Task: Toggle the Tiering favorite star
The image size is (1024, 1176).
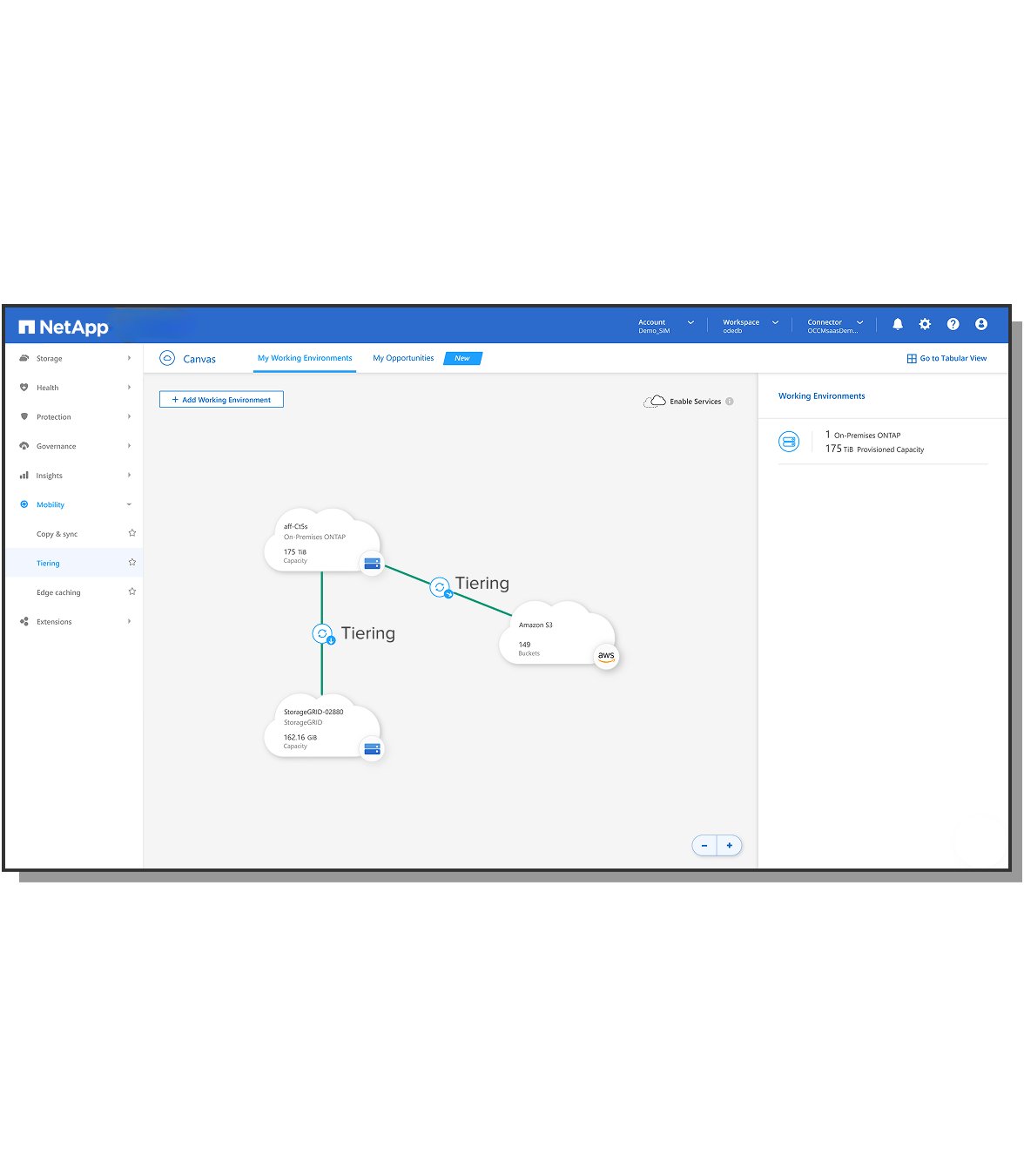Action: [x=132, y=563]
